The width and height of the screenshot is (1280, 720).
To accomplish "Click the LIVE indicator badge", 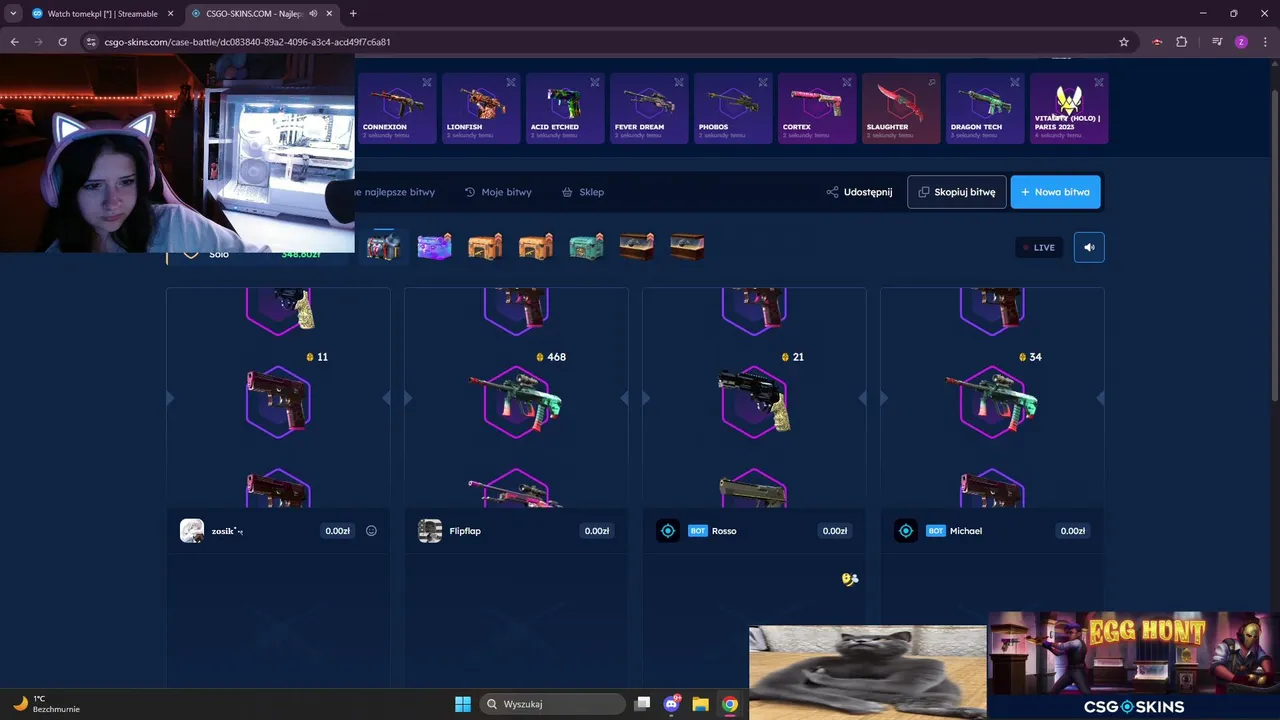I will (1038, 247).
